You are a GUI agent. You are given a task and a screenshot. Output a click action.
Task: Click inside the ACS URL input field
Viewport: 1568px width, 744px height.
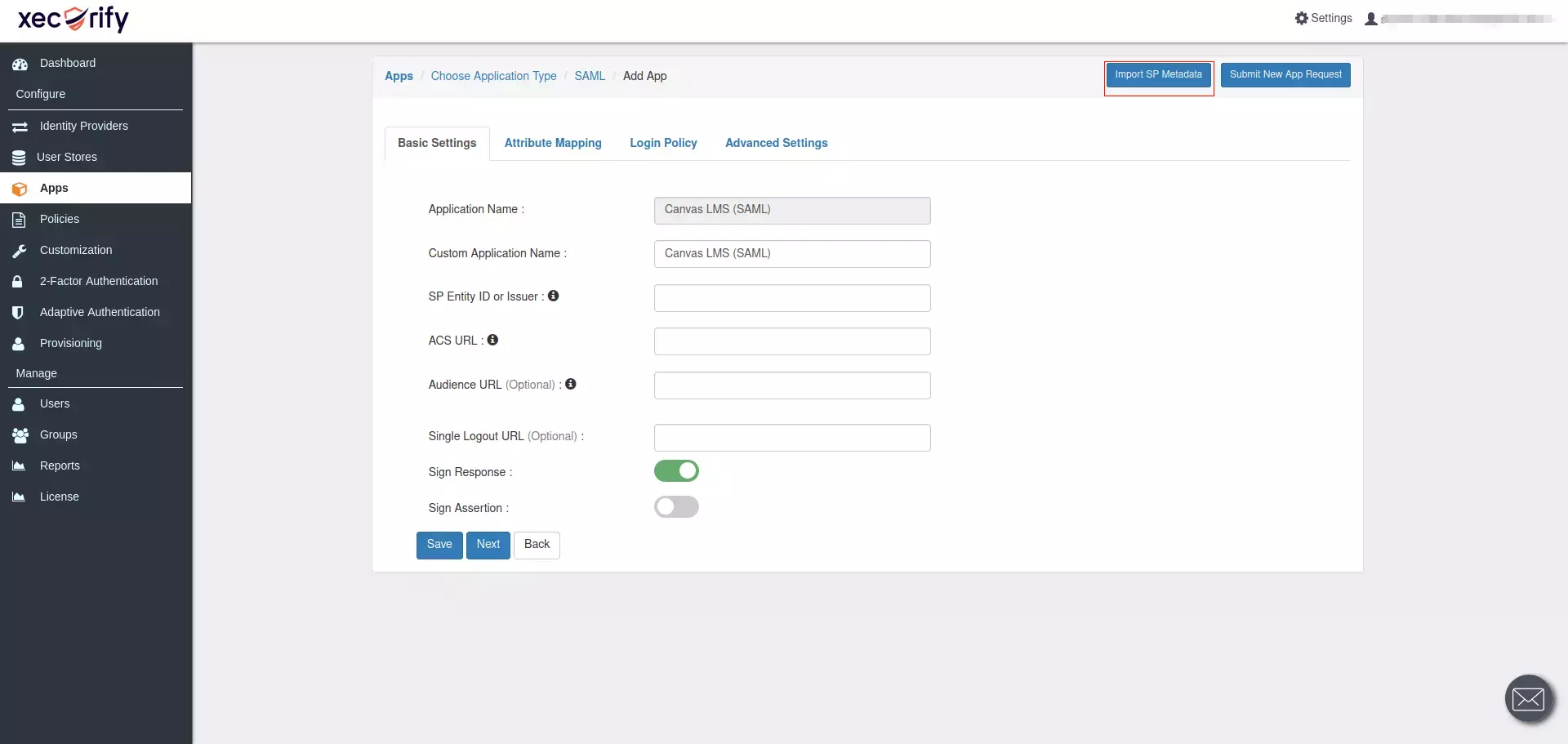[791, 341]
